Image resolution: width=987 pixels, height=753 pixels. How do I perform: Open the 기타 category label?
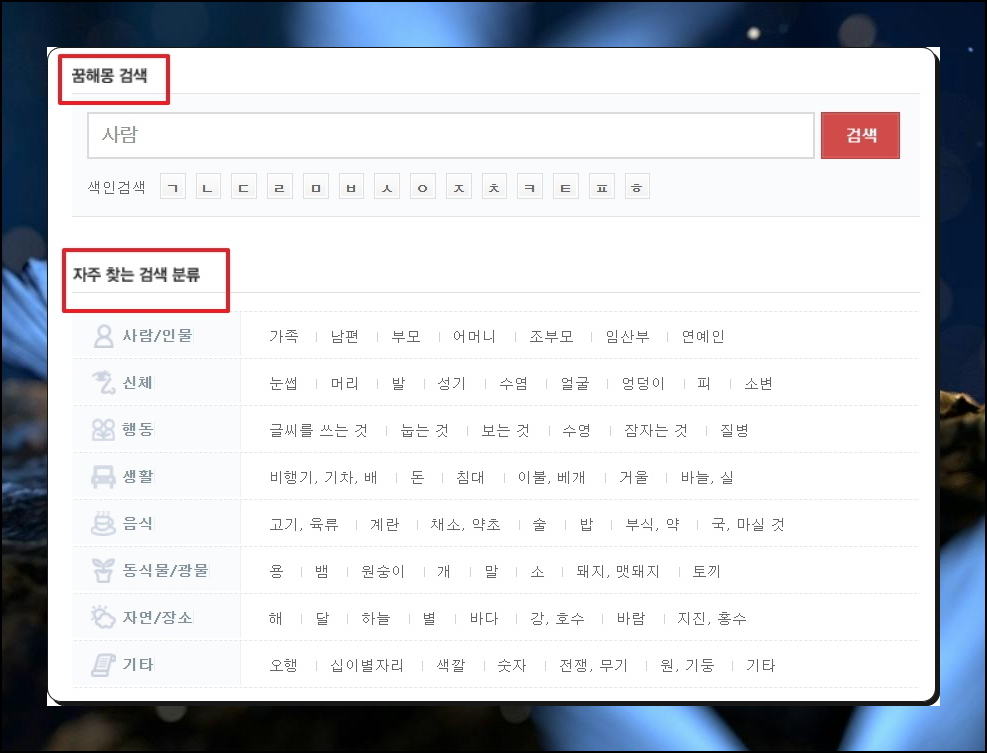pyautogui.click(x=137, y=665)
